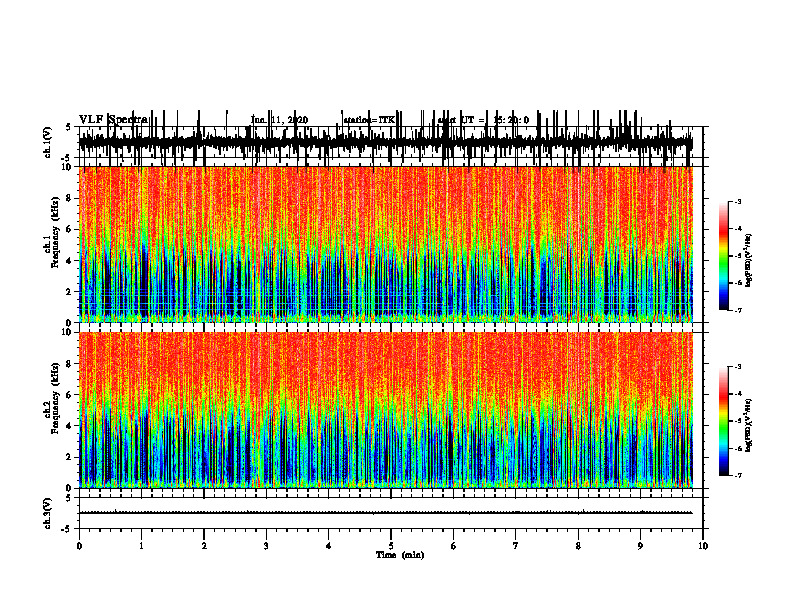Viewport: 792px width, 612px height.
Task: Click the ch.1 spectrogram panel
Action: pos(386,244)
